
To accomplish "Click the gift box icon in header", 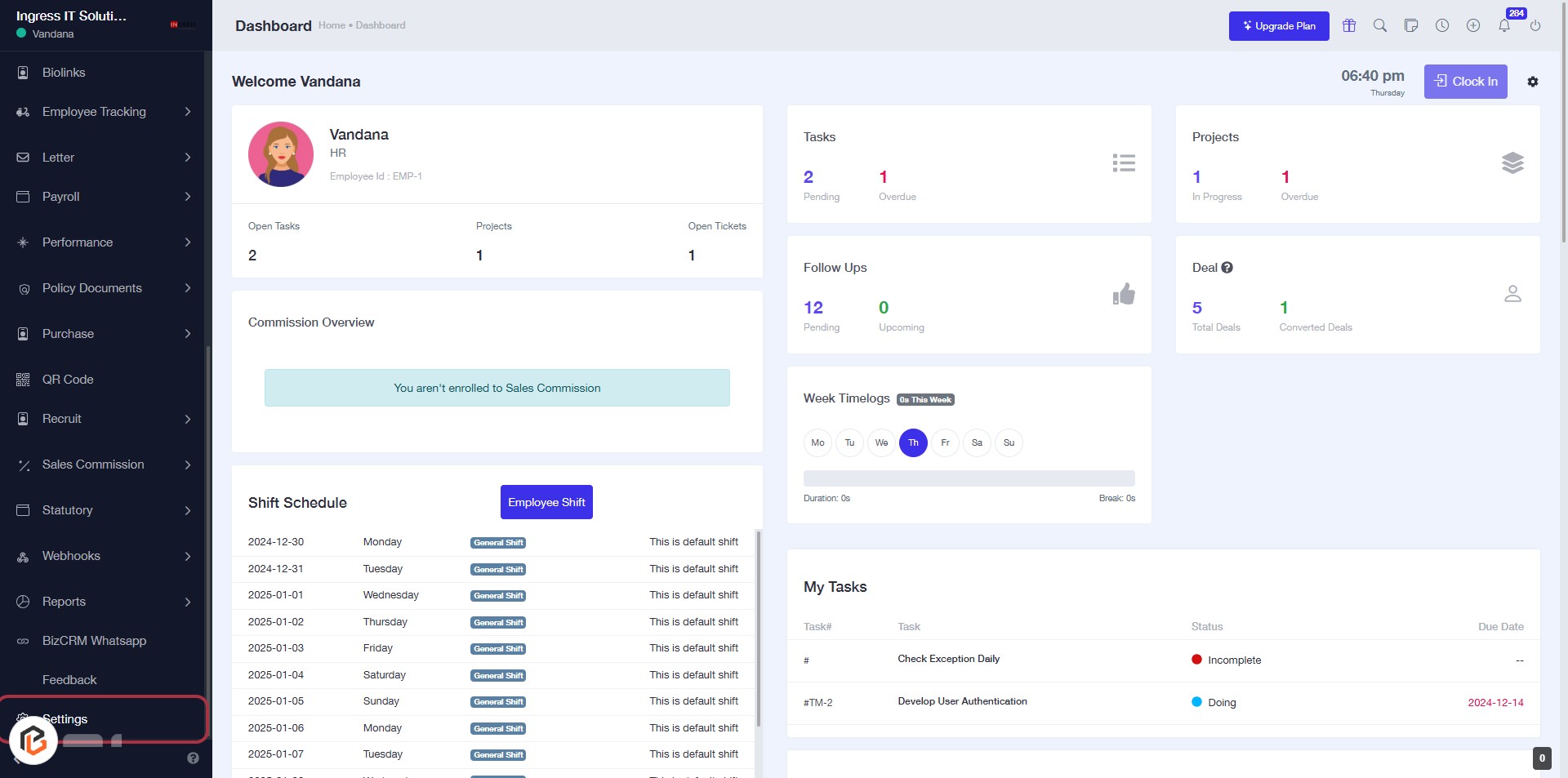I will click(1349, 25).
